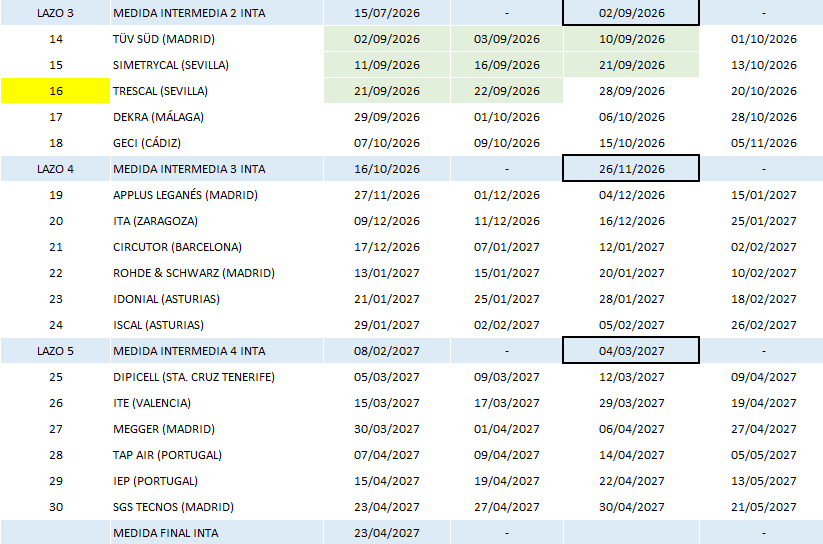Select green cell 16/09/2026

(x=507, y=65)
